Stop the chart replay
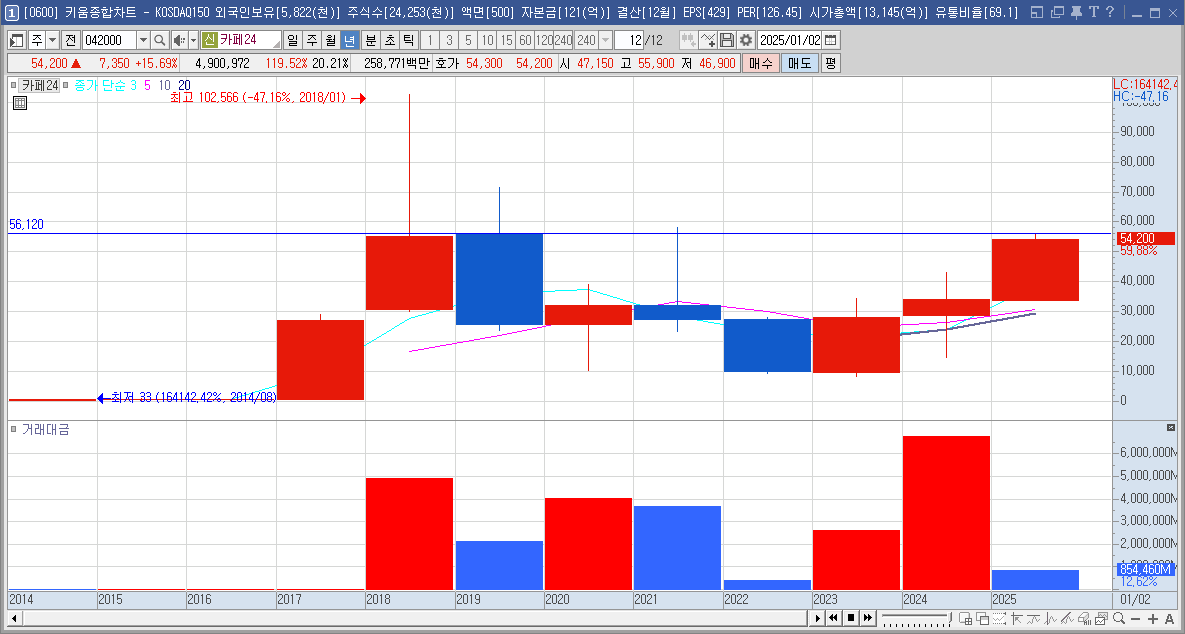Viewport: 1185px width, 634px height. coord(851,618)
